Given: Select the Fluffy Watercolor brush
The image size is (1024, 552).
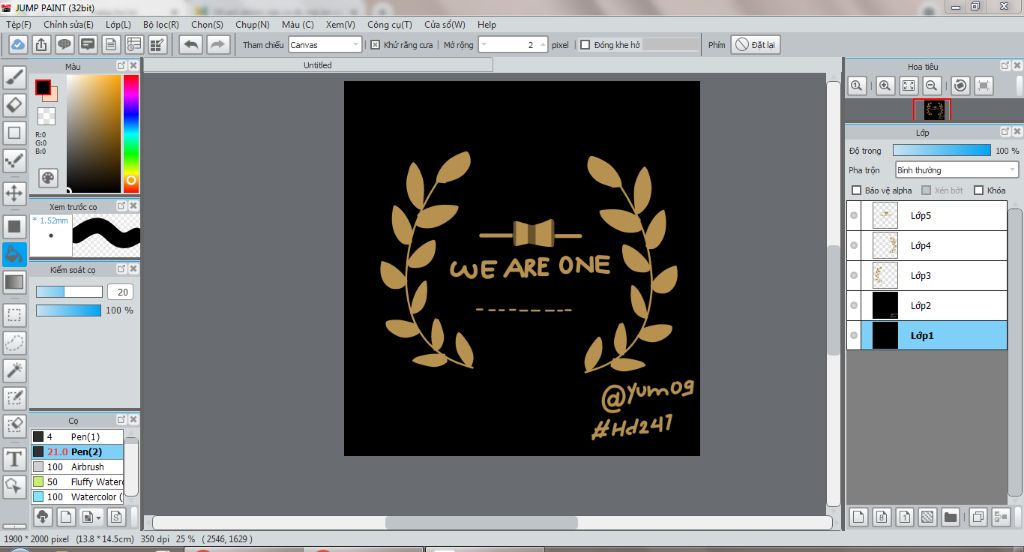Looking at the screenshot, I should click(x=77, y=481).
